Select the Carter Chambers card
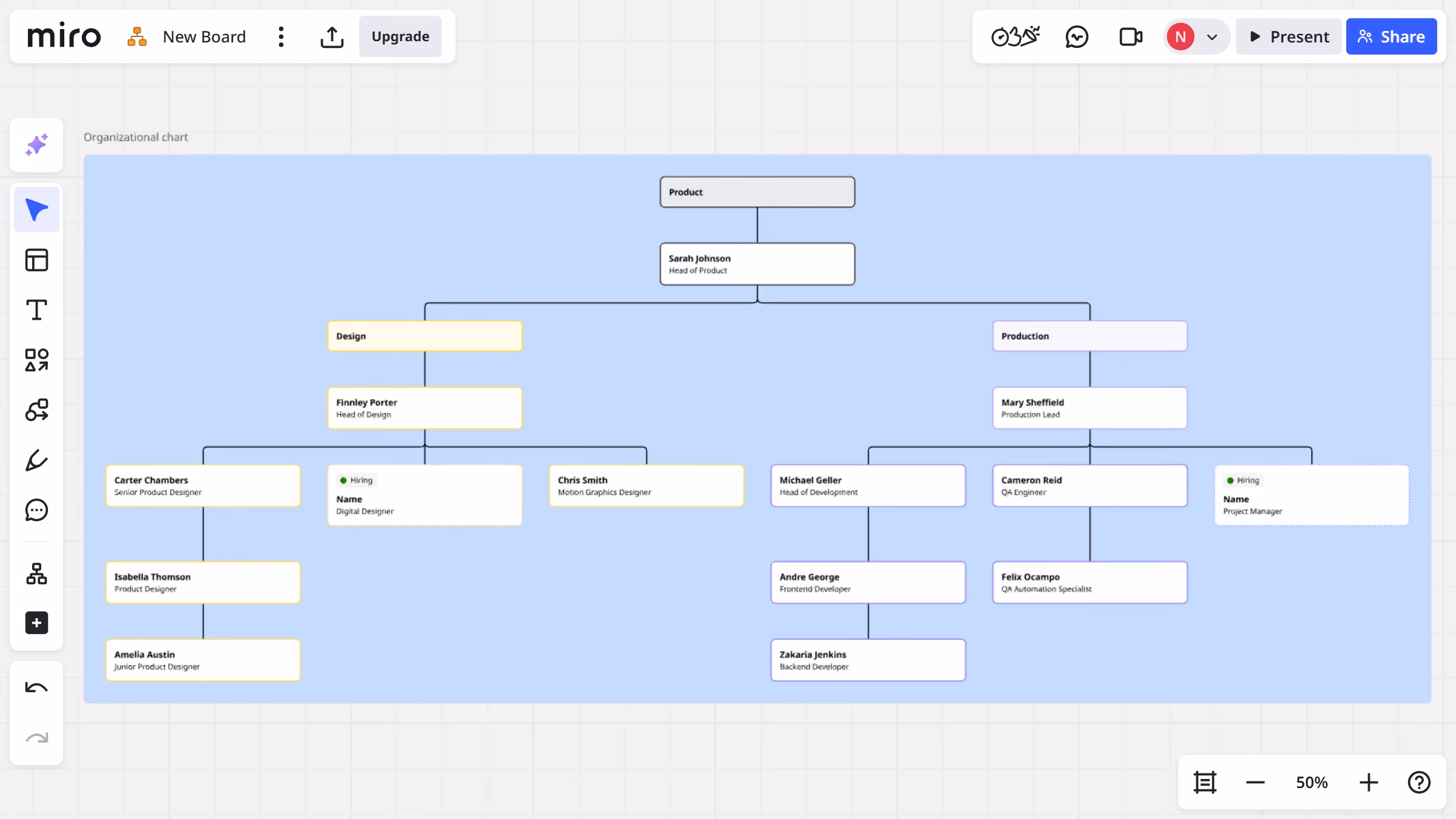Image resolution: width=1456 pixels, height=819 pixels. pyautogui.click(x=203, y=486)
